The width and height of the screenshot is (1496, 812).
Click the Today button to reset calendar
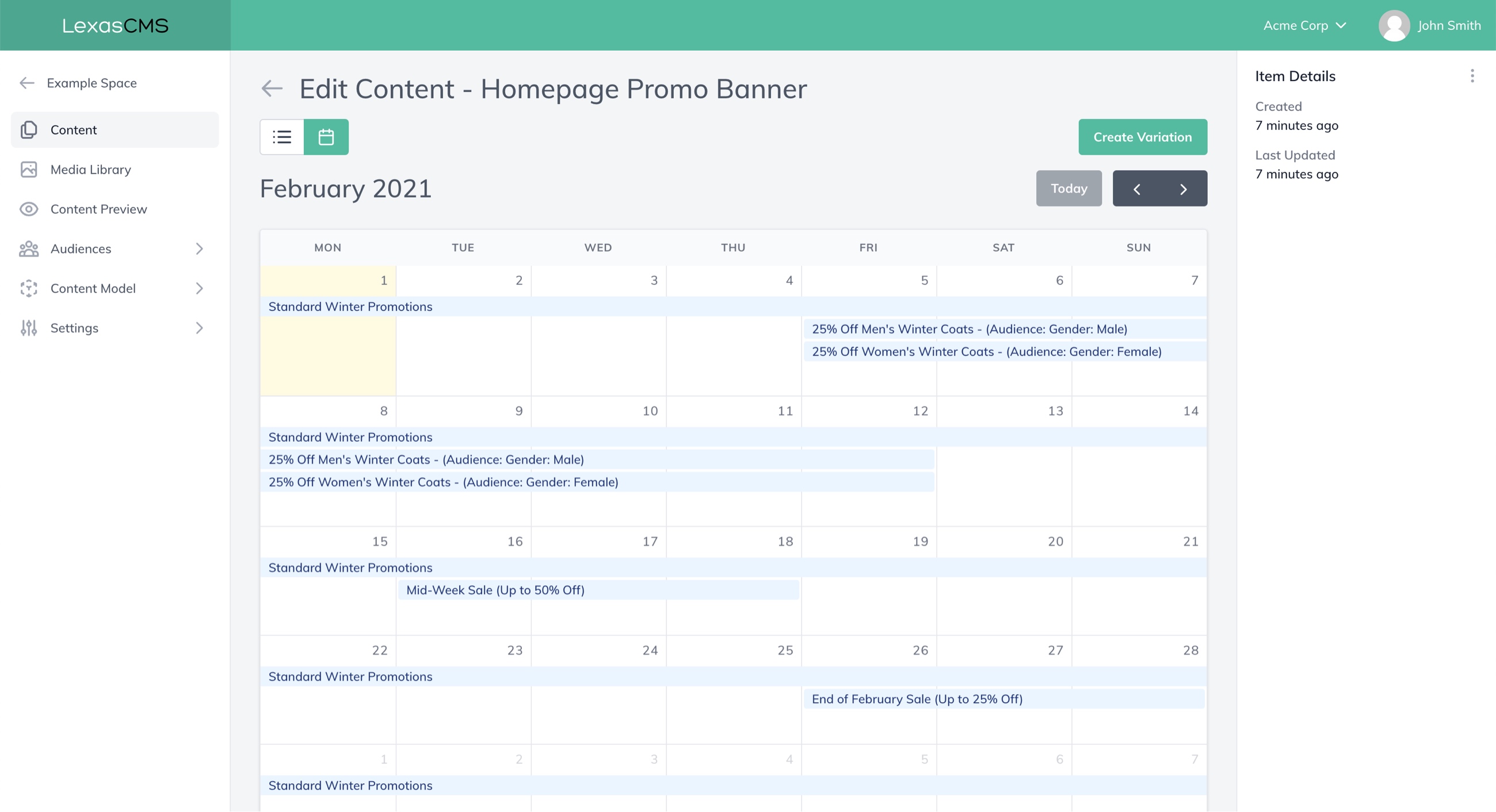[1068, 188]
